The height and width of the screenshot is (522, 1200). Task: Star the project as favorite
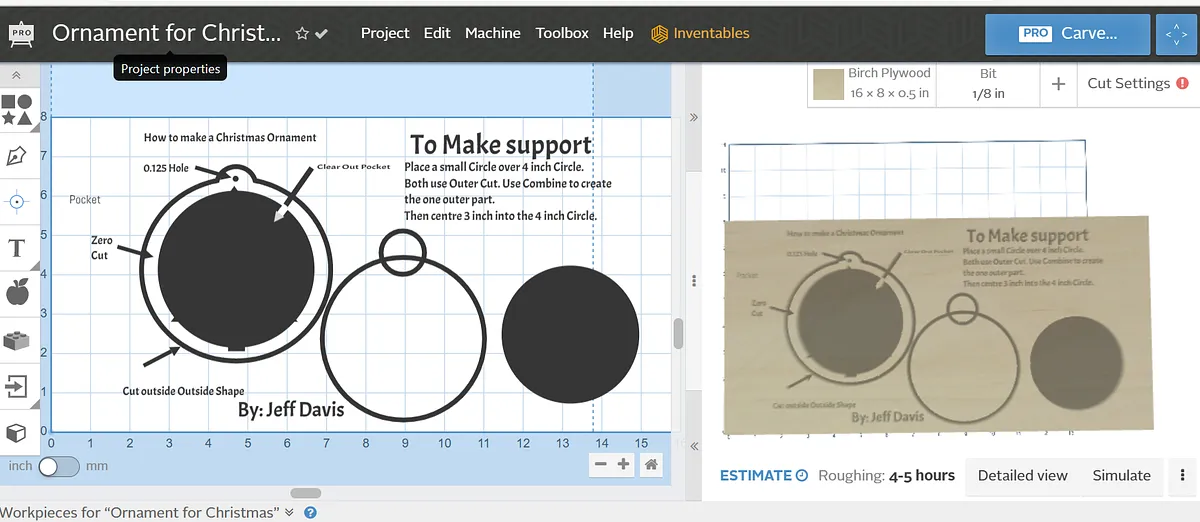(302, 33)
